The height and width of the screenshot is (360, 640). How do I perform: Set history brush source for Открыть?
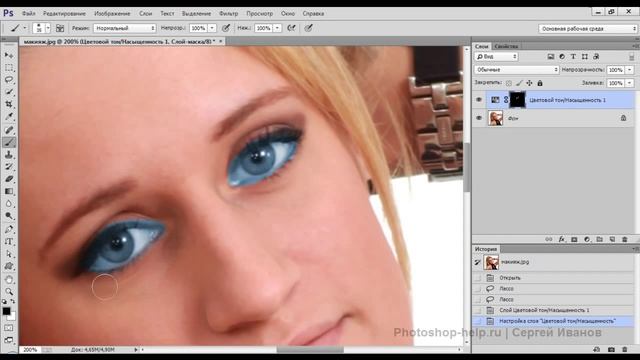click(478, 278)
